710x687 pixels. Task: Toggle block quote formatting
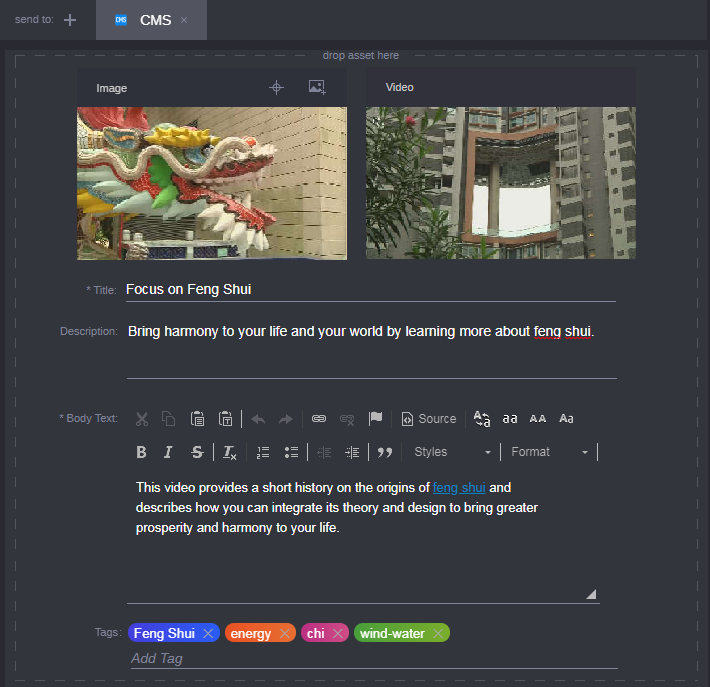point(385,452)
